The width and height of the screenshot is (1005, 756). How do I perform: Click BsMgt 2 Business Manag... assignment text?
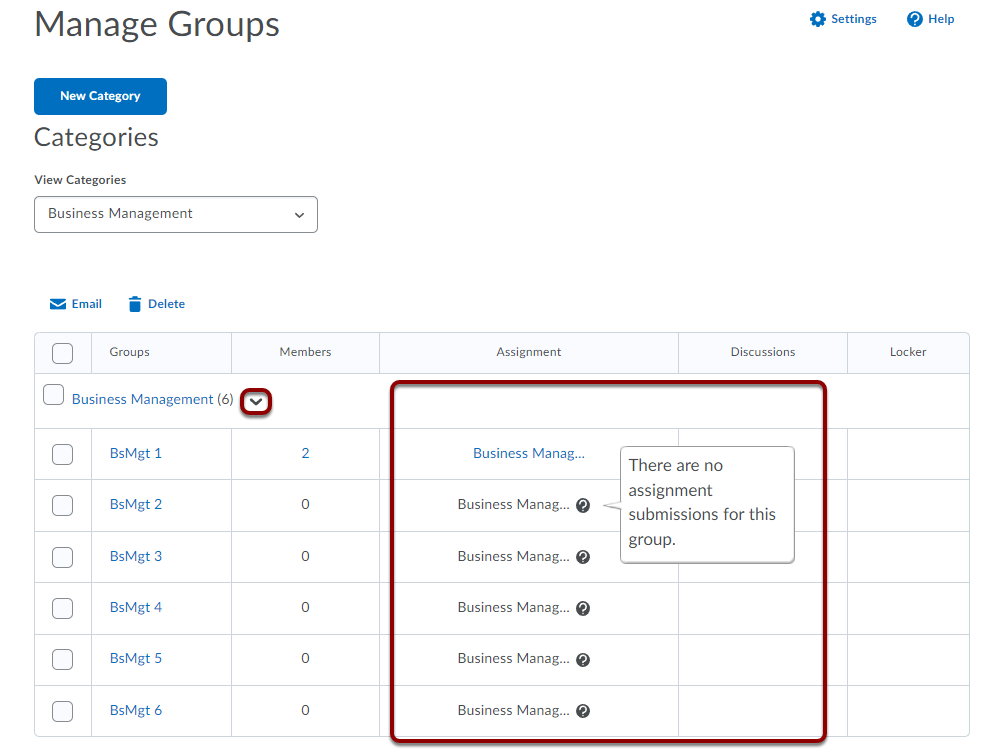(513, 505)
